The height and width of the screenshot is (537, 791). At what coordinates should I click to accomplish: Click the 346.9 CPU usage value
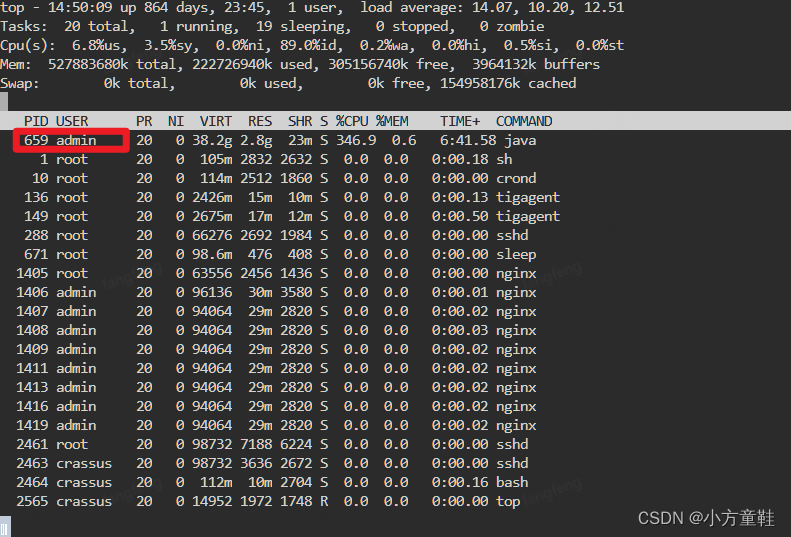(x=356, y=140)
